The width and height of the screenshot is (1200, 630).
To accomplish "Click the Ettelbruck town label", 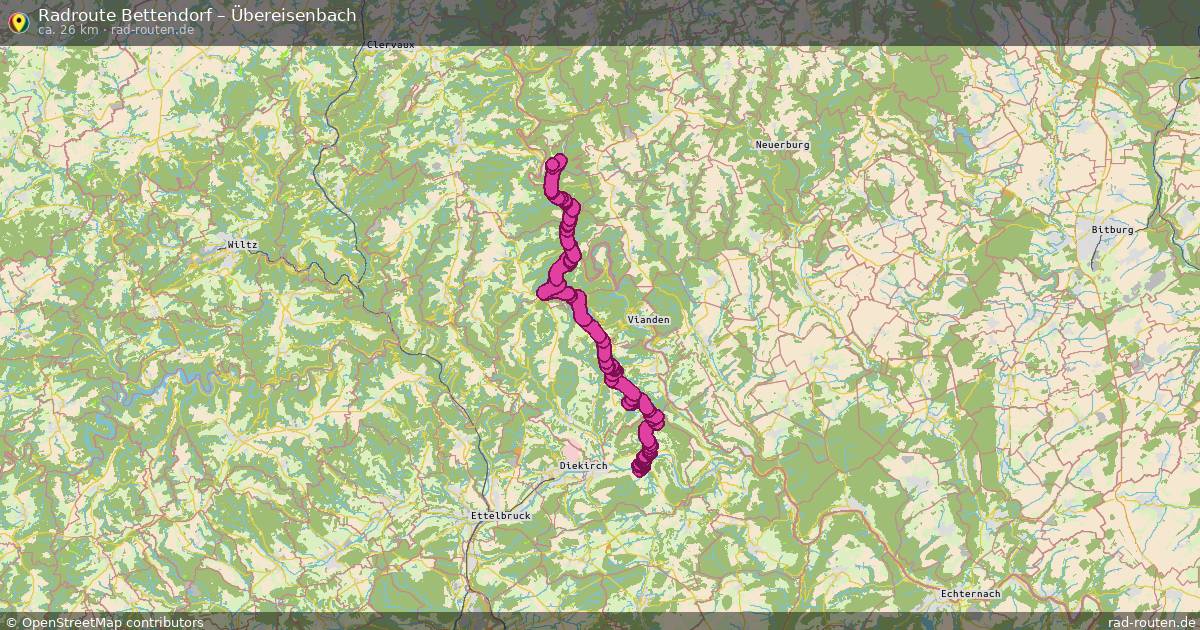I will [500, 516].
